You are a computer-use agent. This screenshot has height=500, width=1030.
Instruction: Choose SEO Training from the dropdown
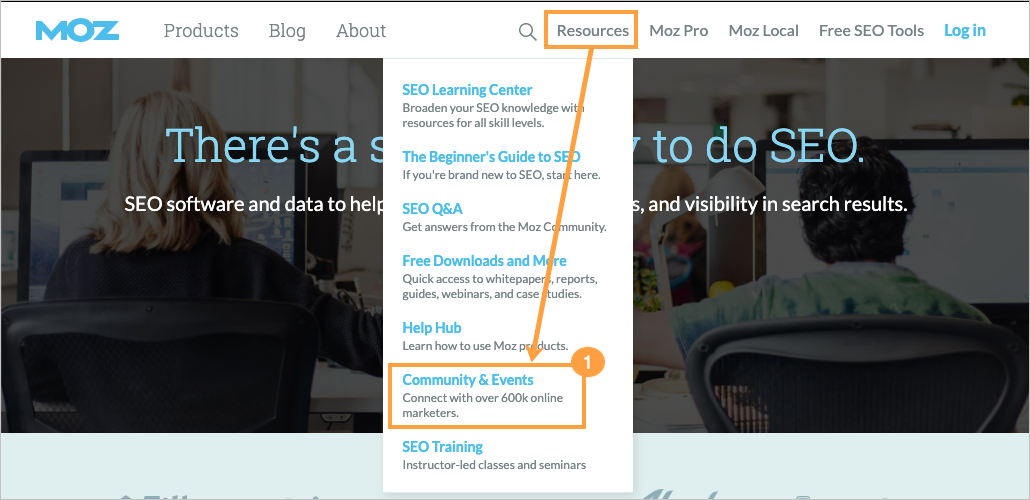coord(442,447)
